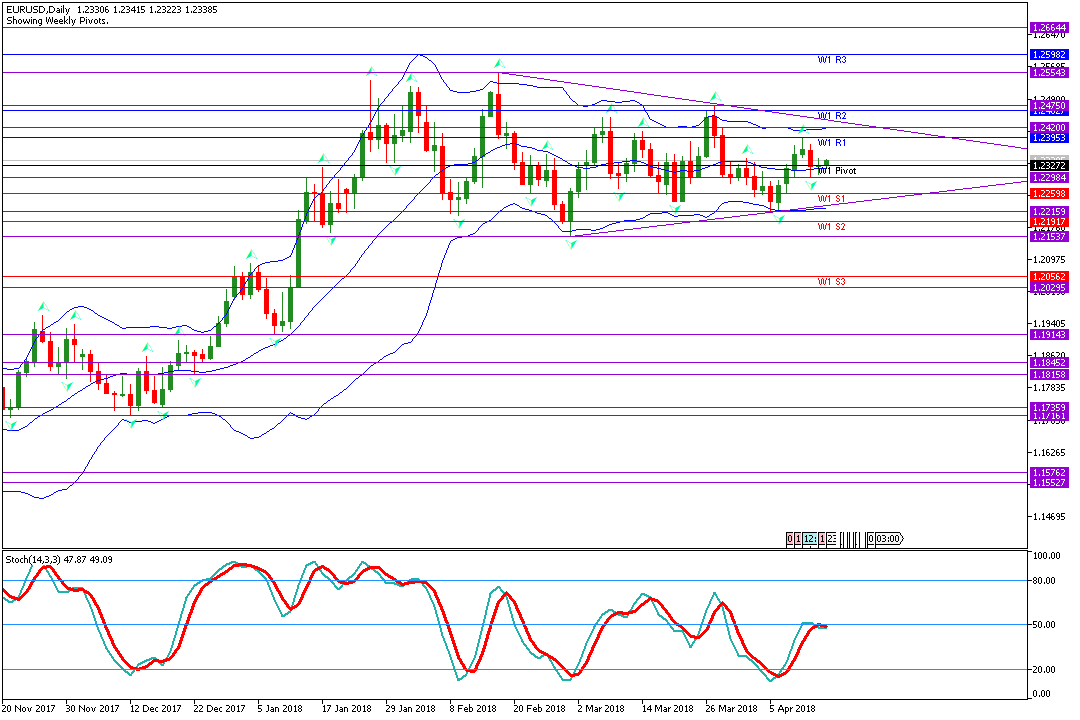This screenshot has height=720, width=1080.
Task: Click the 5 Apr 2018 date label
Action: click(x=792, y=708)
